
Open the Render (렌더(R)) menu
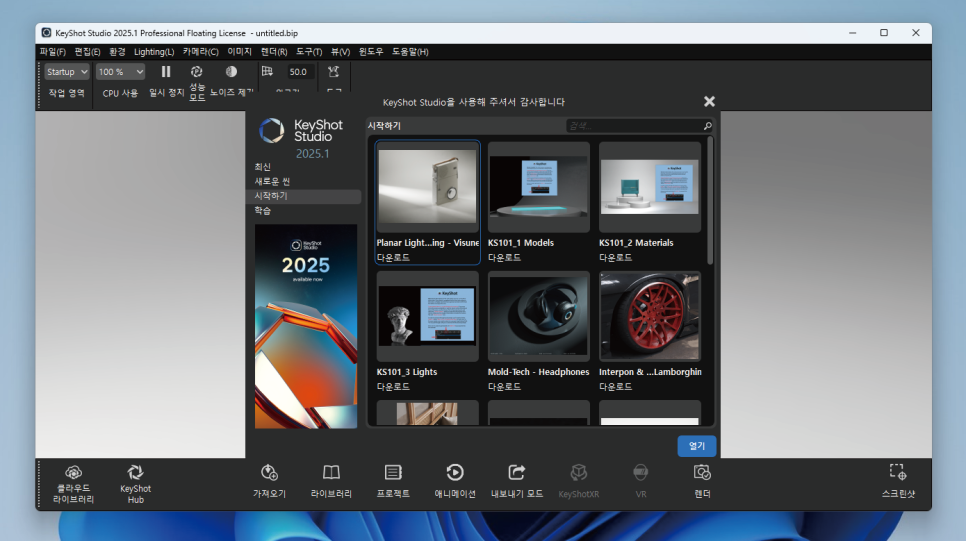click(274, 52)
